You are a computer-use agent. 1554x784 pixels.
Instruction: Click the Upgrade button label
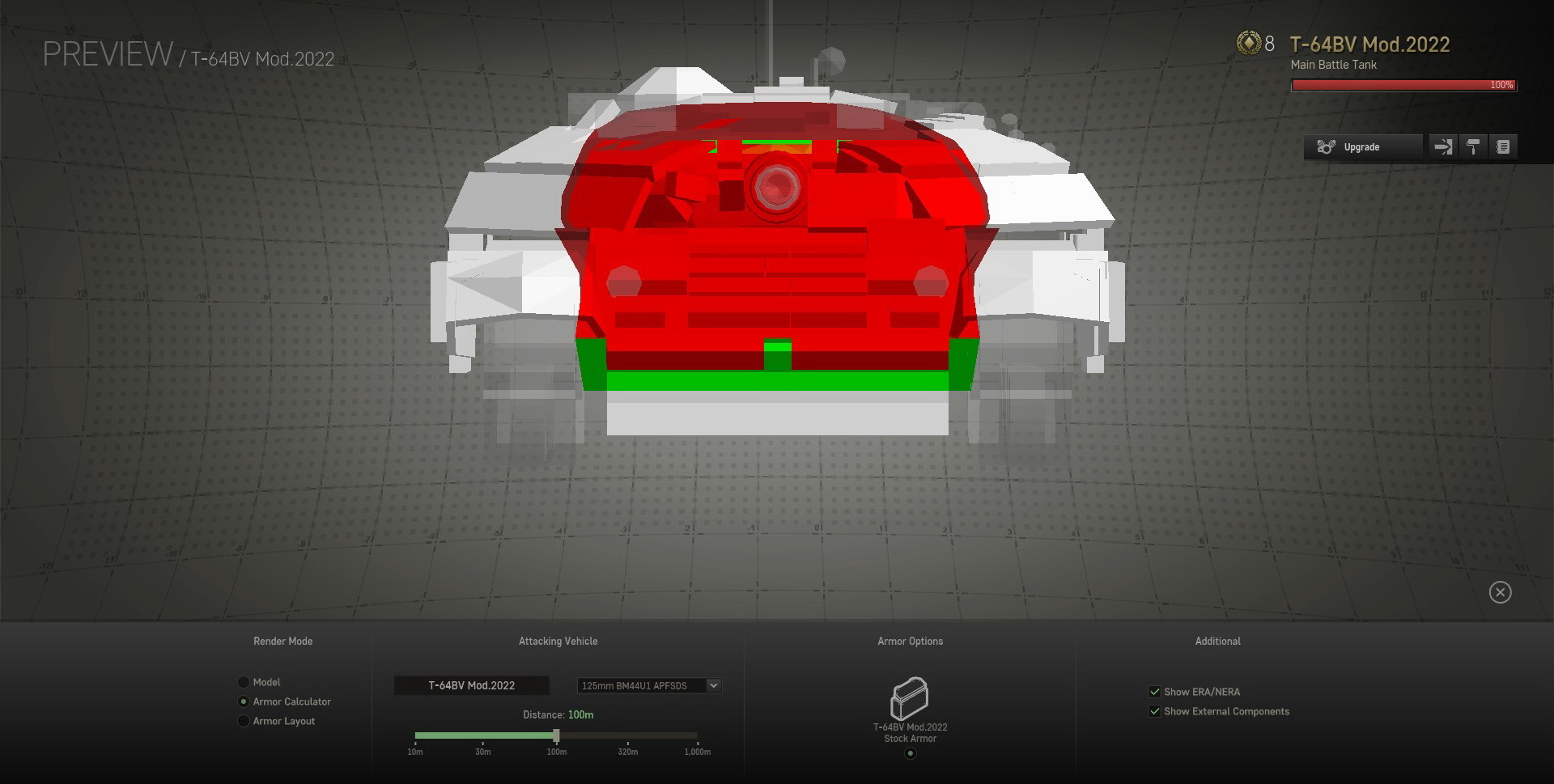click(1361, 147)
